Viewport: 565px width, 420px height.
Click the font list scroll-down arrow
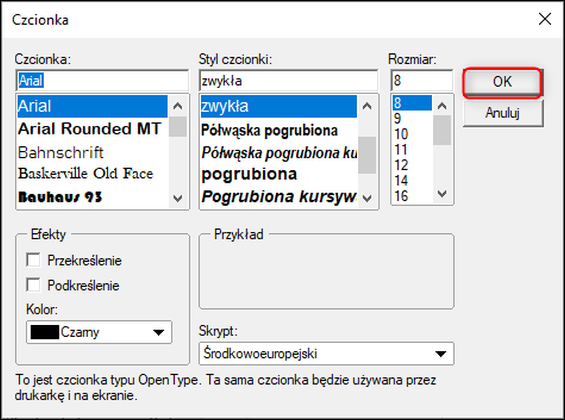coord(178,198)
